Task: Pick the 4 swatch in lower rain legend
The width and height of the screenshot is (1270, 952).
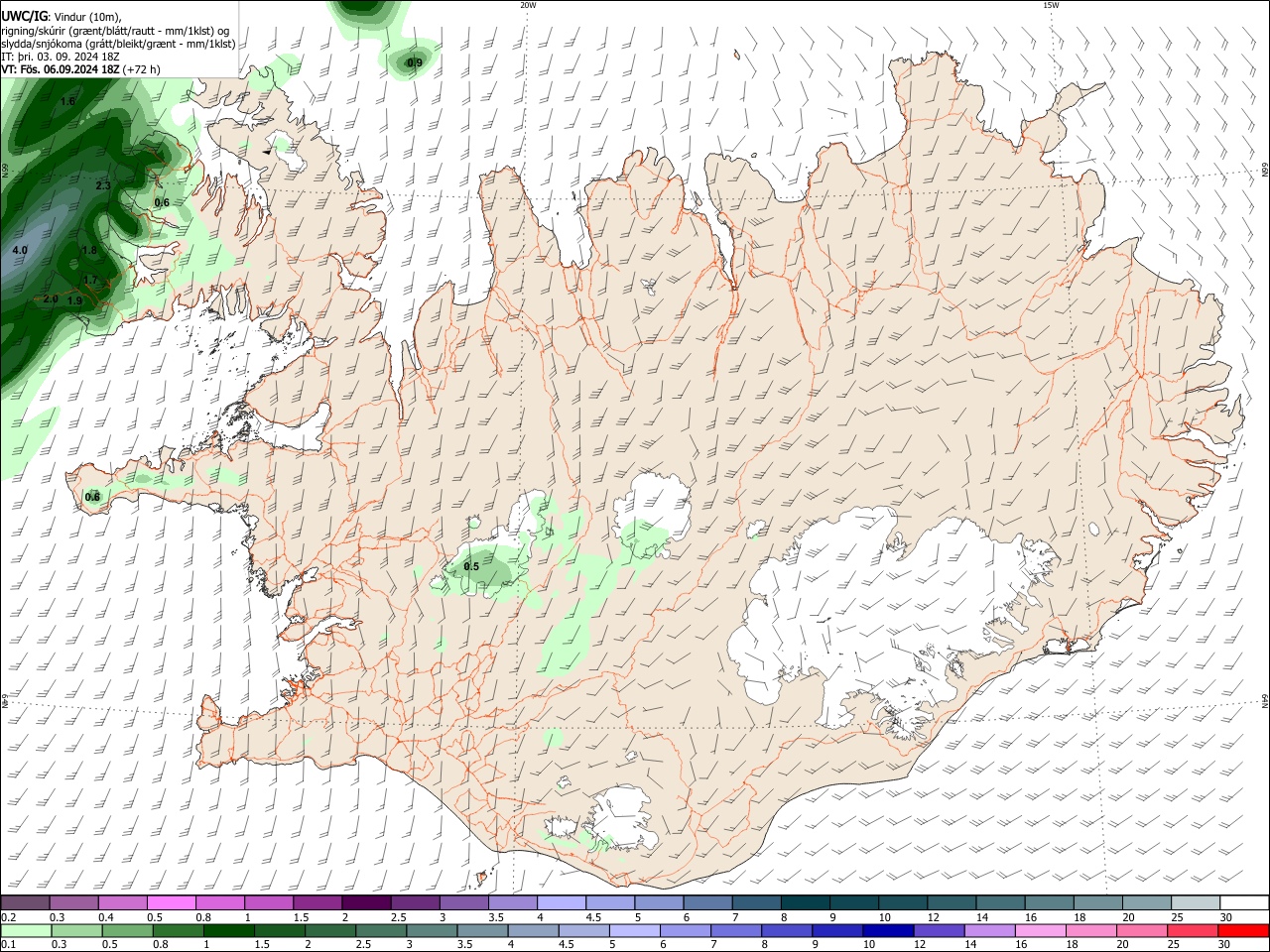Action: (534, 930)
